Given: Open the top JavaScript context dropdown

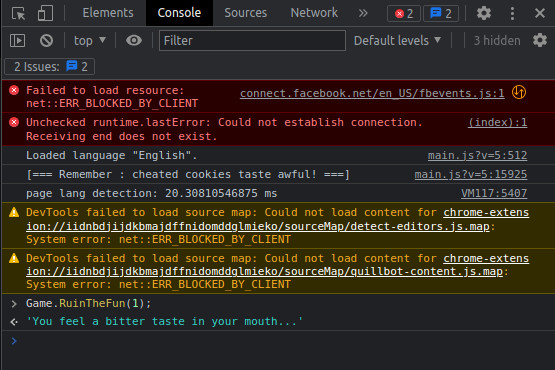Looking at the screenshot, I should pyautogui.click(x=90, y=40).
